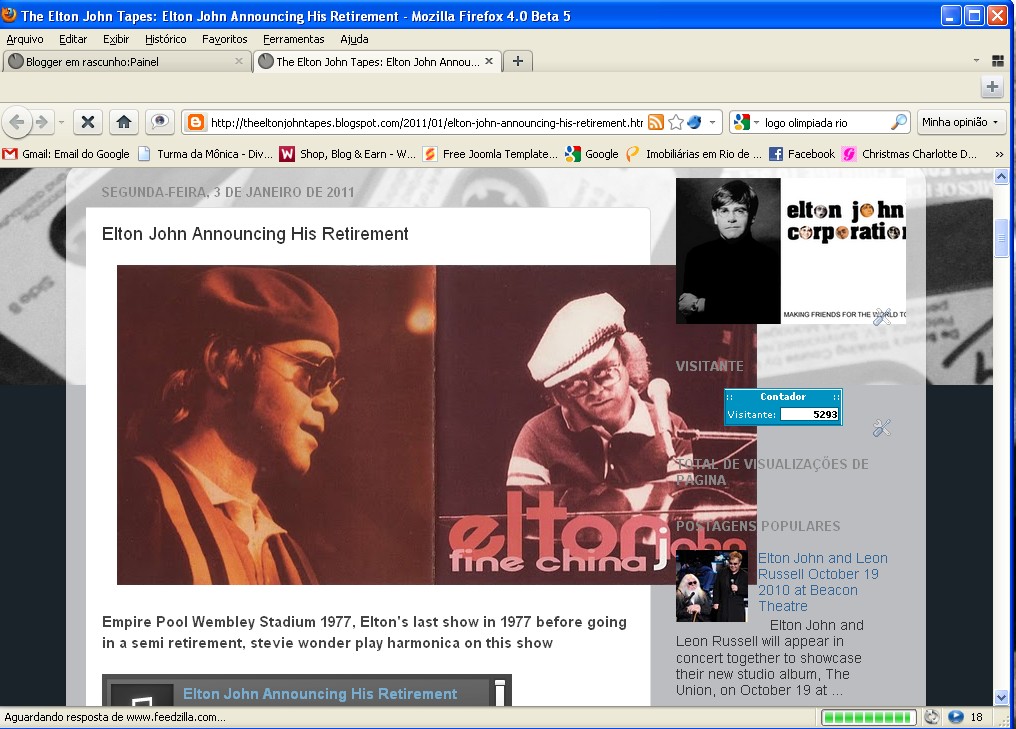Open the Ferramentas menu
Image resolution: width=1016 pixels, height=729 pixels.
click(x=294, y=39)
